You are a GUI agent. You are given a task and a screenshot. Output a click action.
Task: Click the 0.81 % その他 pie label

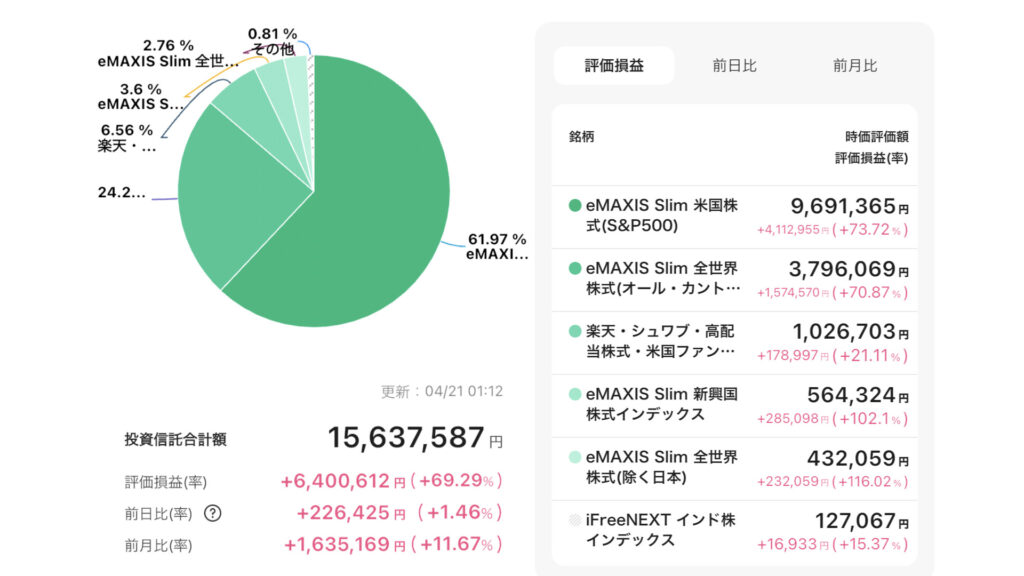point(273,41)
